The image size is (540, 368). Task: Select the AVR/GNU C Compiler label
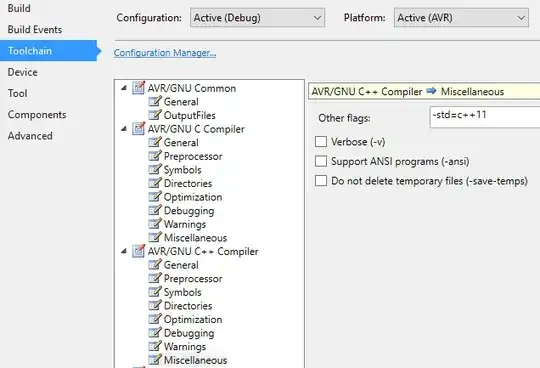196,129
